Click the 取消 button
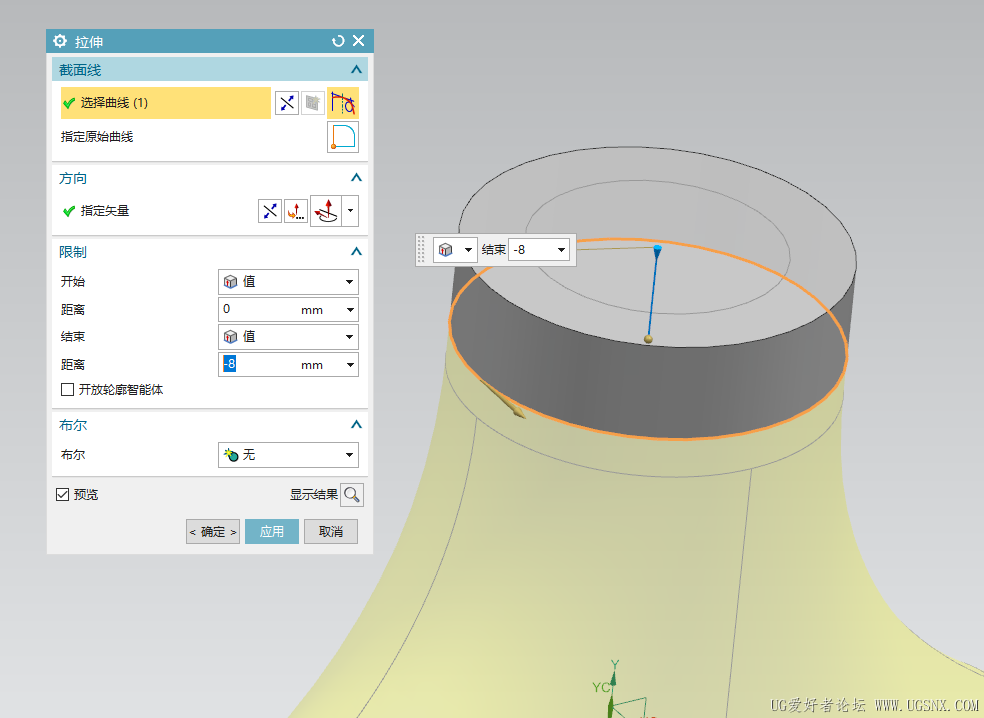The height and width of the screenshot is (718, 984). 330,532
